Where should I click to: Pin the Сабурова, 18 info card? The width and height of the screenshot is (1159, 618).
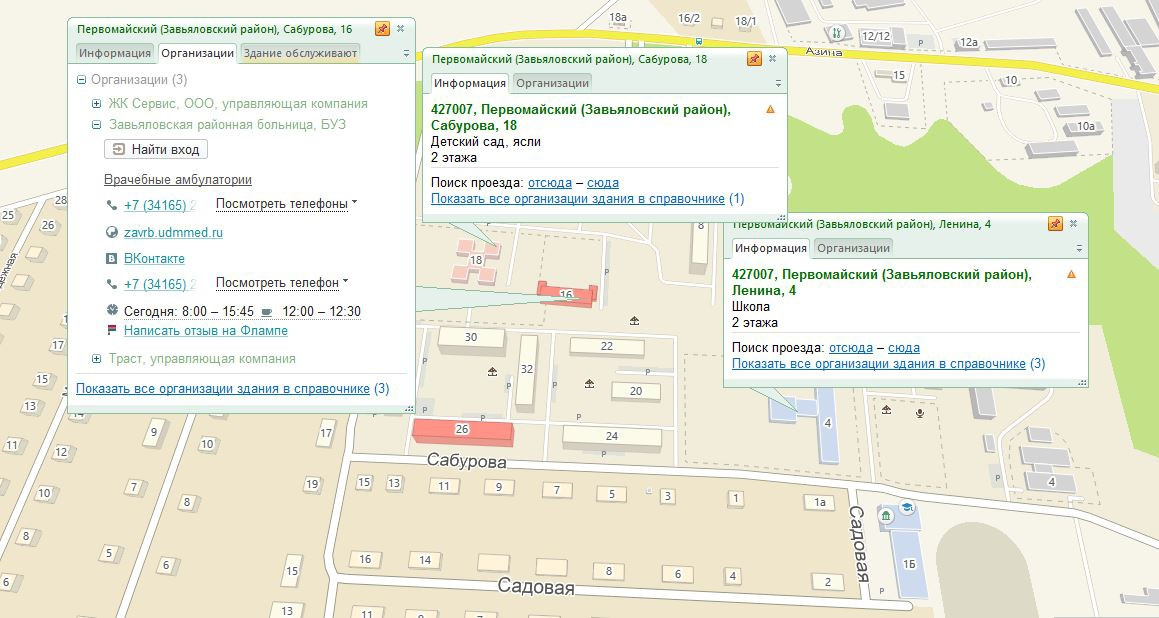[754, 58]
